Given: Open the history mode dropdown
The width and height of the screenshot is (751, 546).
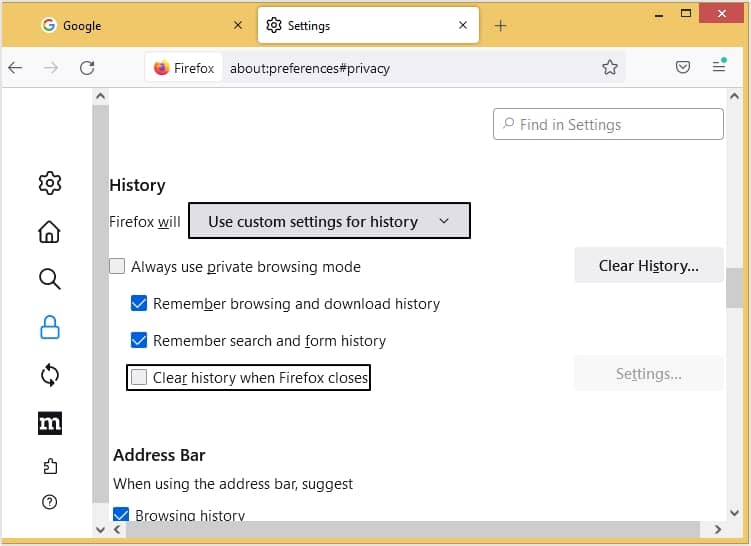Looking at the screenshot, I should 330,221.
